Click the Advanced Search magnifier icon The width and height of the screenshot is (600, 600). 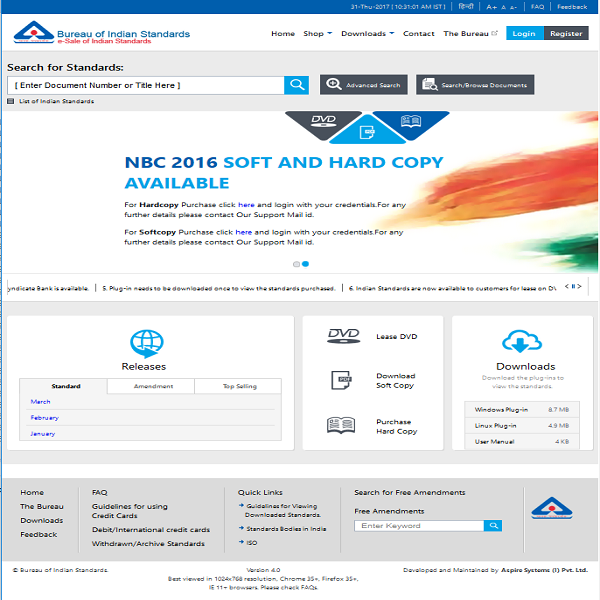click(334, 84)
